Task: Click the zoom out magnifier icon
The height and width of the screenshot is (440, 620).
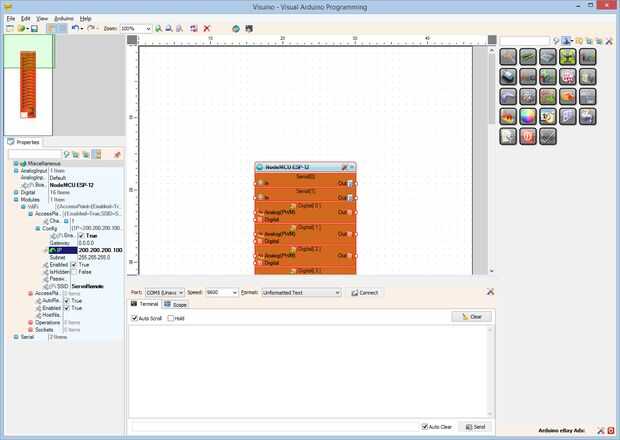Action: [169, 28]
